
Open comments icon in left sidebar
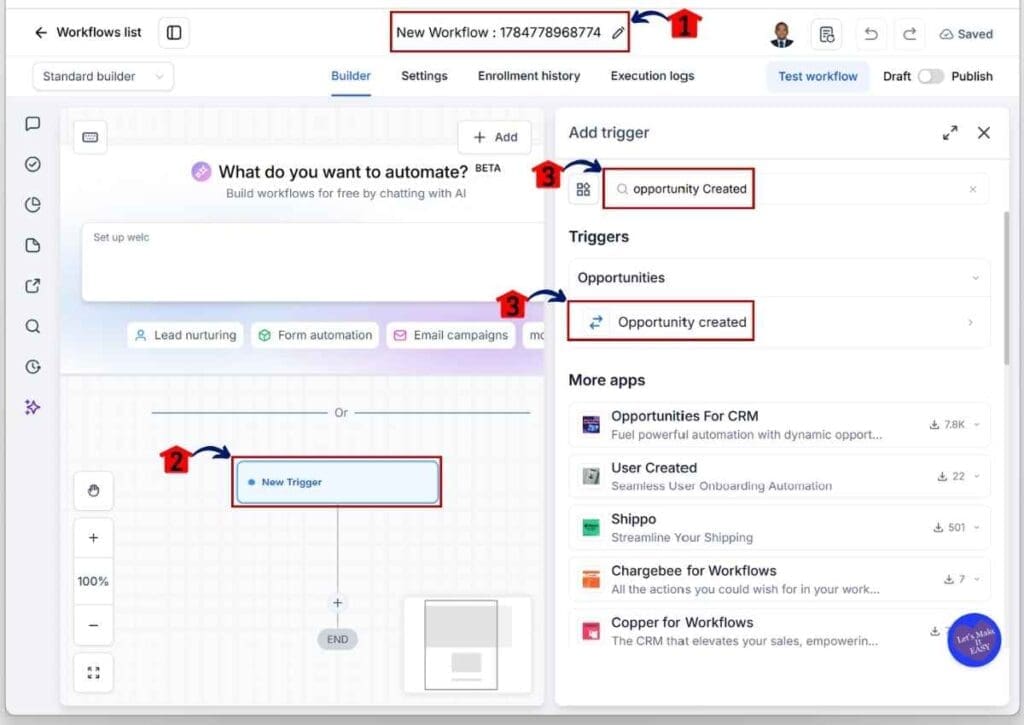click(x=33, y=123)
